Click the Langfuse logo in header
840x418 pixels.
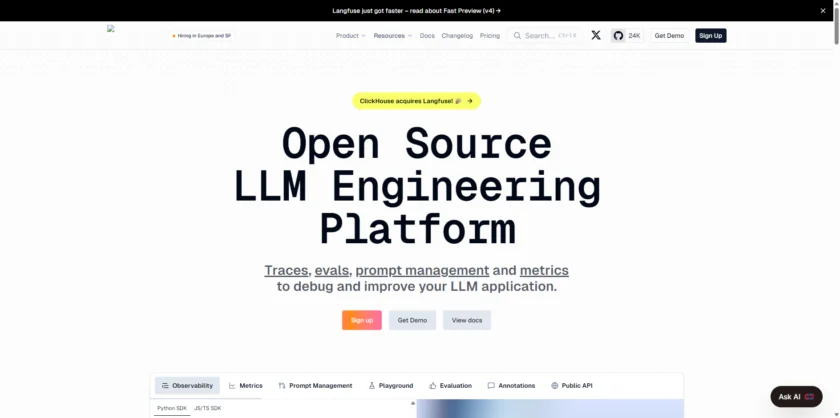[112, 30]
